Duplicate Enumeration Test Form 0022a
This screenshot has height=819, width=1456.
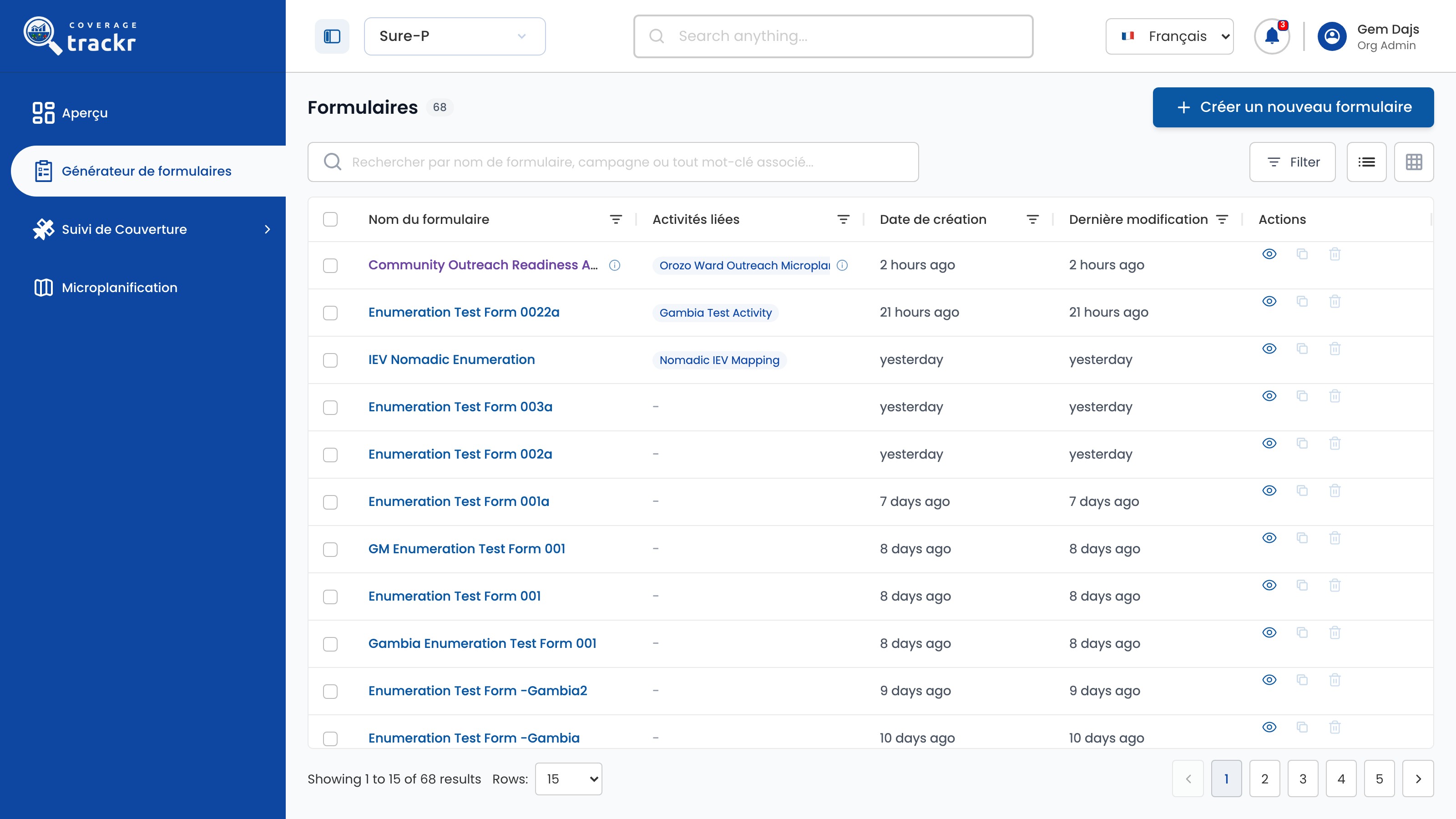click(x=1302, y=301)
